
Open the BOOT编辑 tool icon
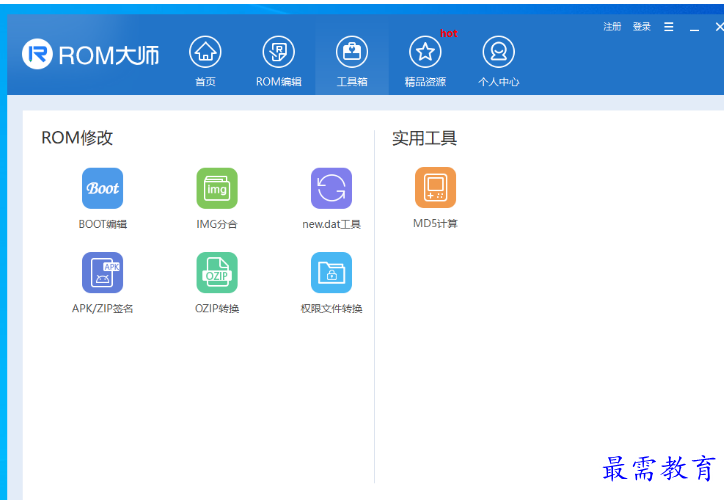tap(103, 188)
